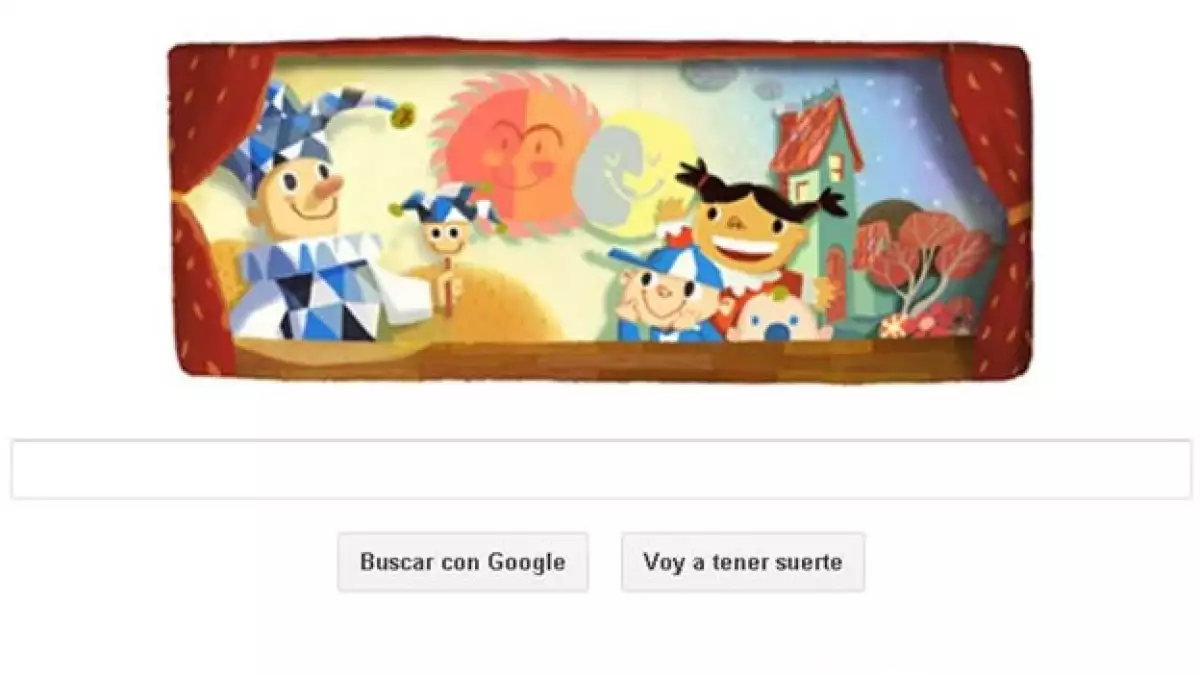Click the wooden stage floor of doodle

coord(600,358)
